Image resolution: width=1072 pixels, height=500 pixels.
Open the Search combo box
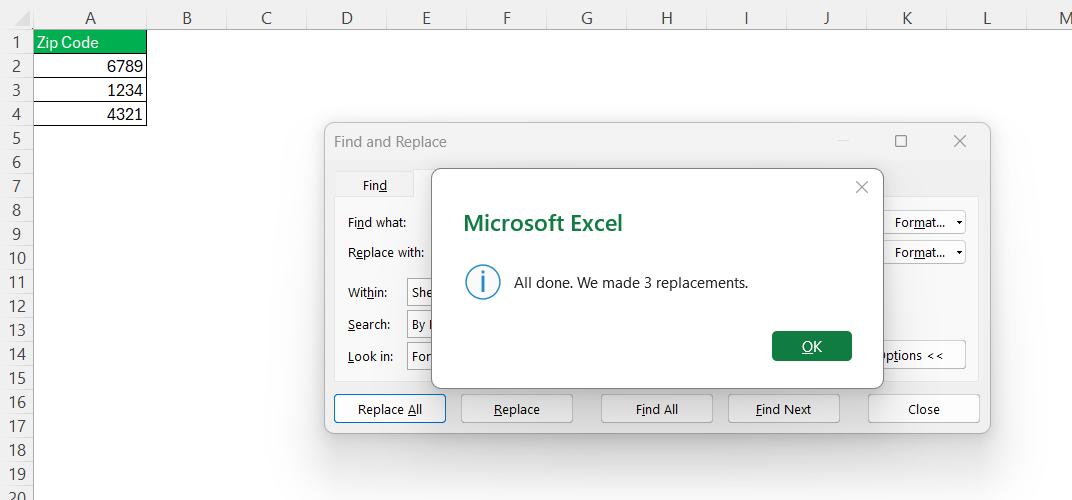pos(420,324)
